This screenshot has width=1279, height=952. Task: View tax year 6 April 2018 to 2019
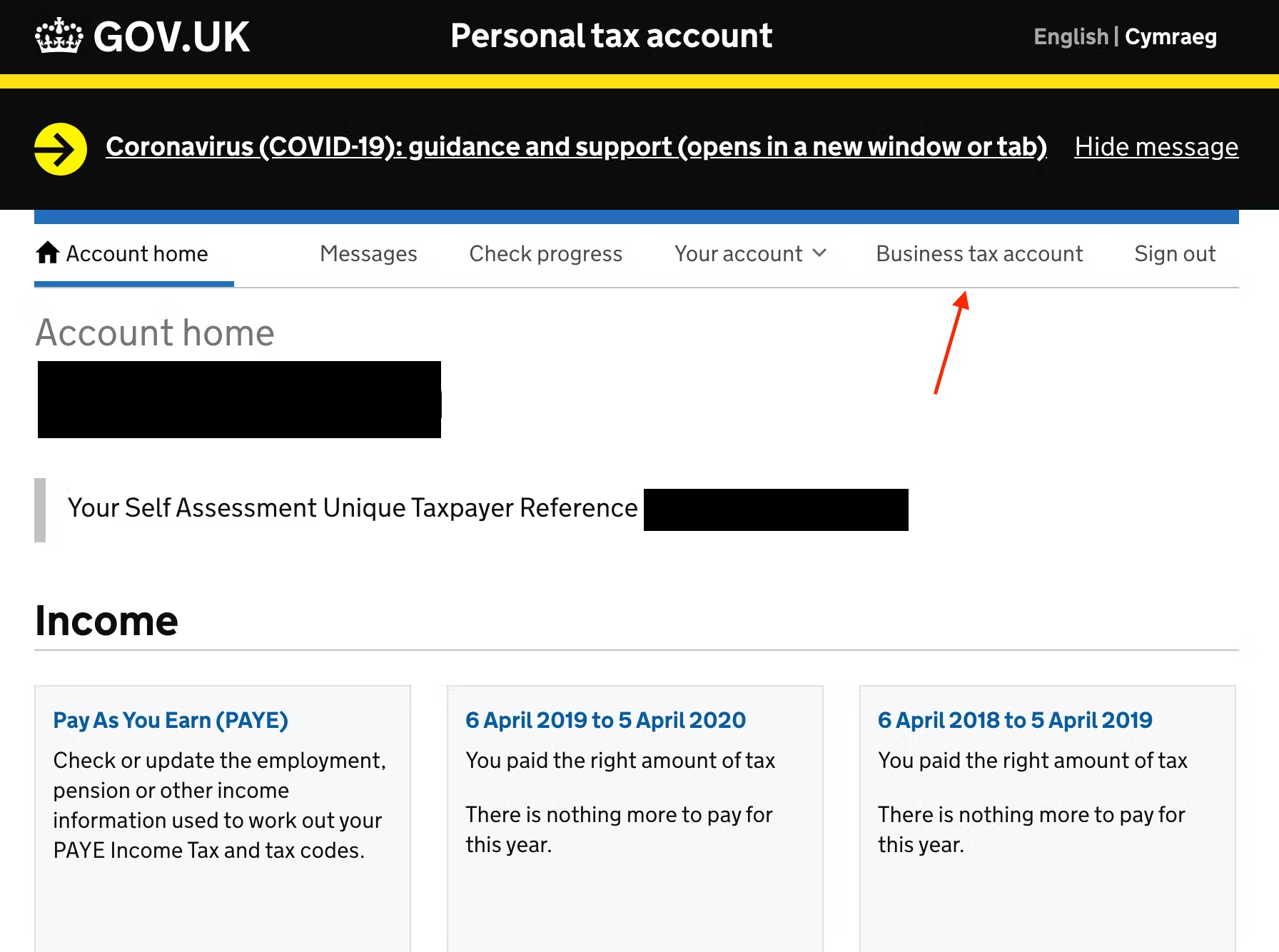tap(1014, 720)
